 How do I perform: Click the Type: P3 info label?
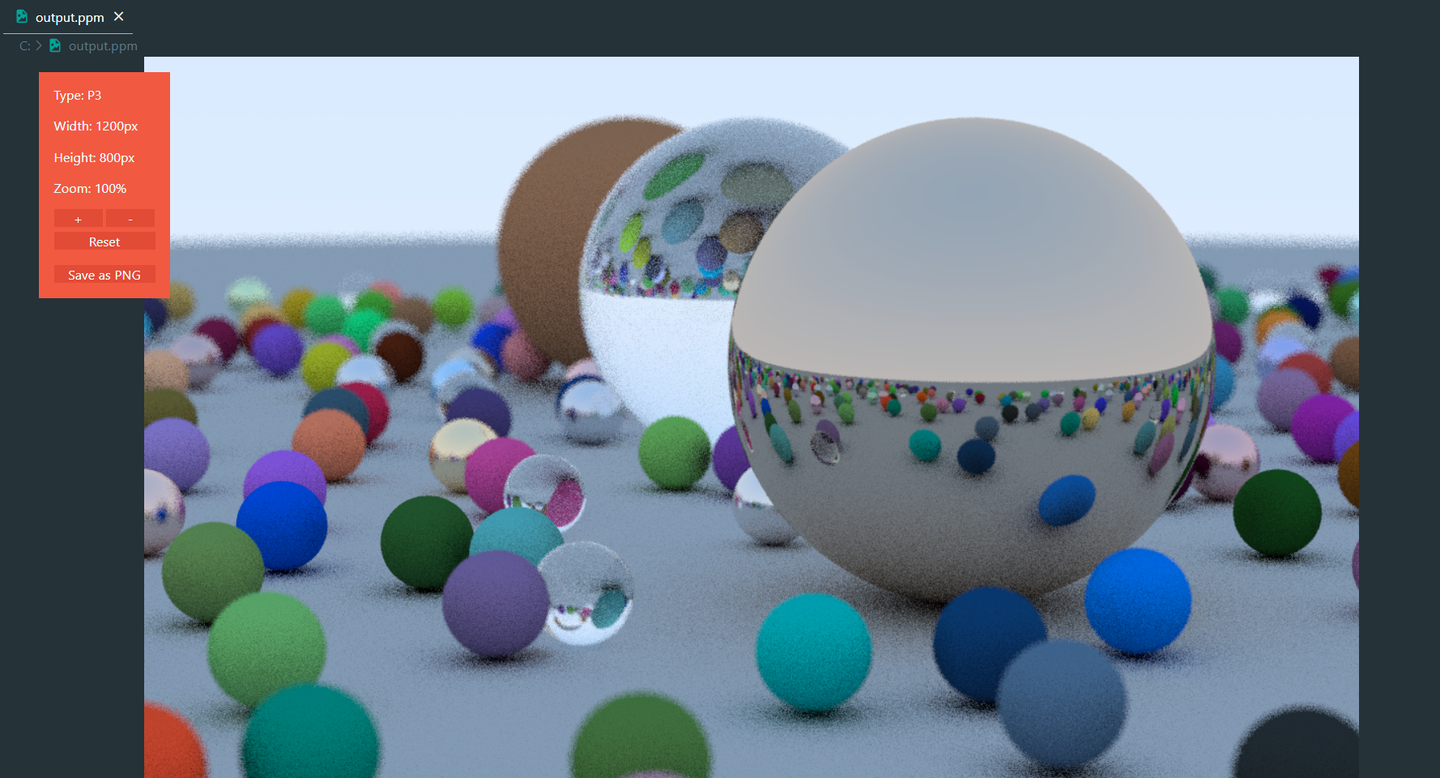(x=78, y=96)
